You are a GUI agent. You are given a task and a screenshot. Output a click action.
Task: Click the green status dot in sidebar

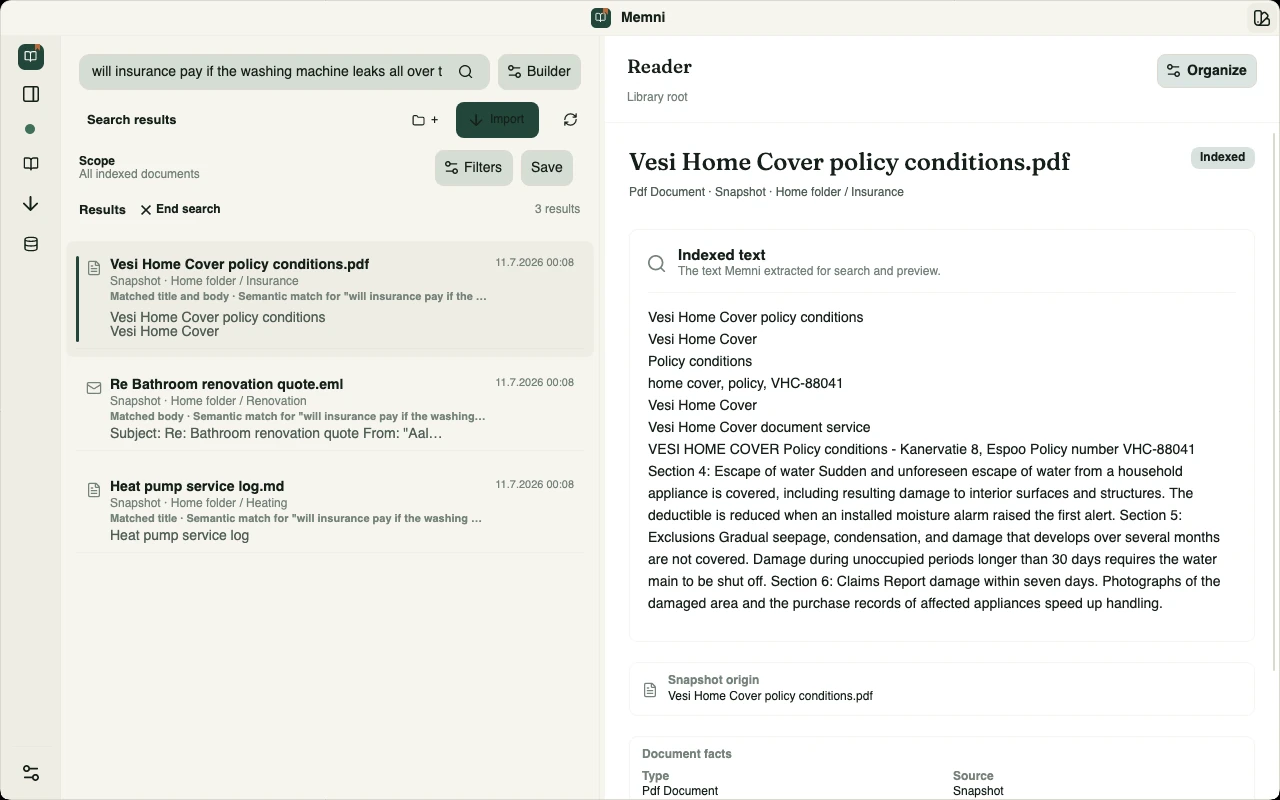coord(30,129)
